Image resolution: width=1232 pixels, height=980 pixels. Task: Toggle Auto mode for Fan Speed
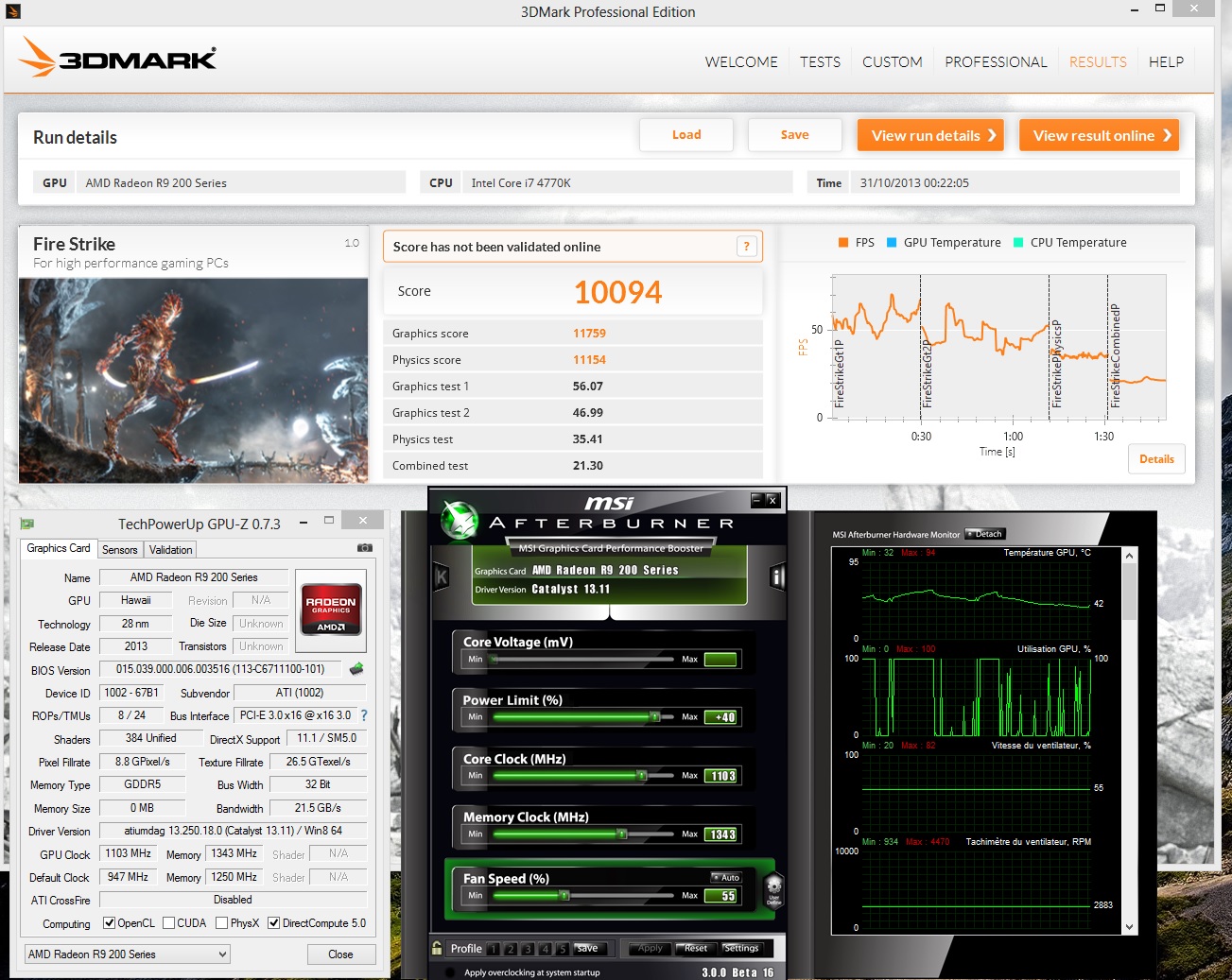(726, 877)
